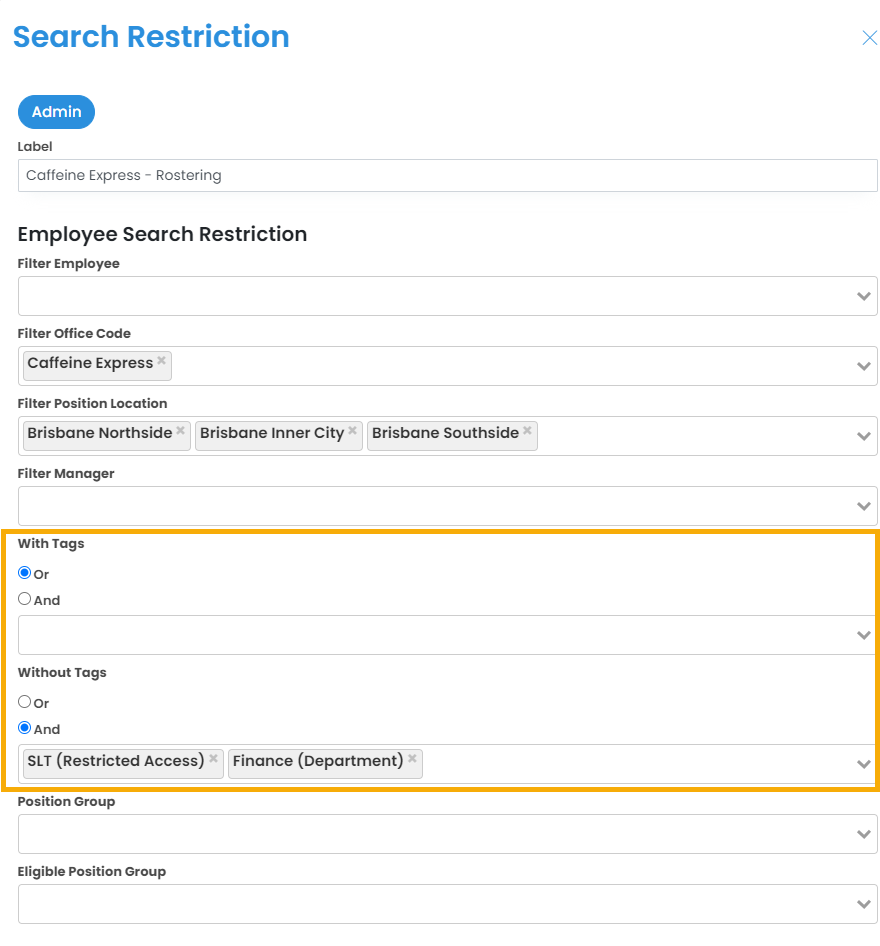Select And under Without Tags
880x946 pixels.
(x=25, y=728)
